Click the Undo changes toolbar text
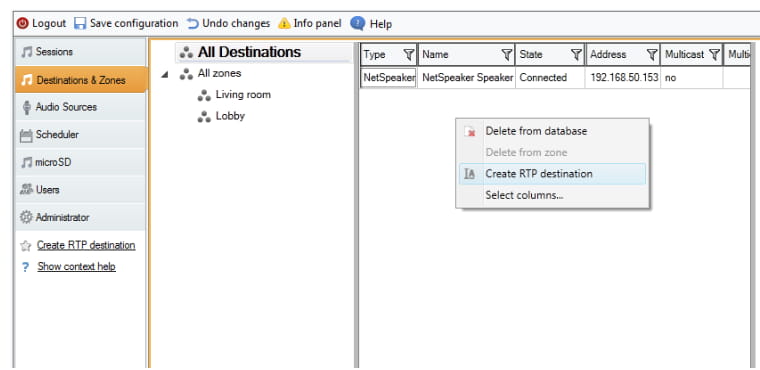760x370 pixels. click(236, 23)
